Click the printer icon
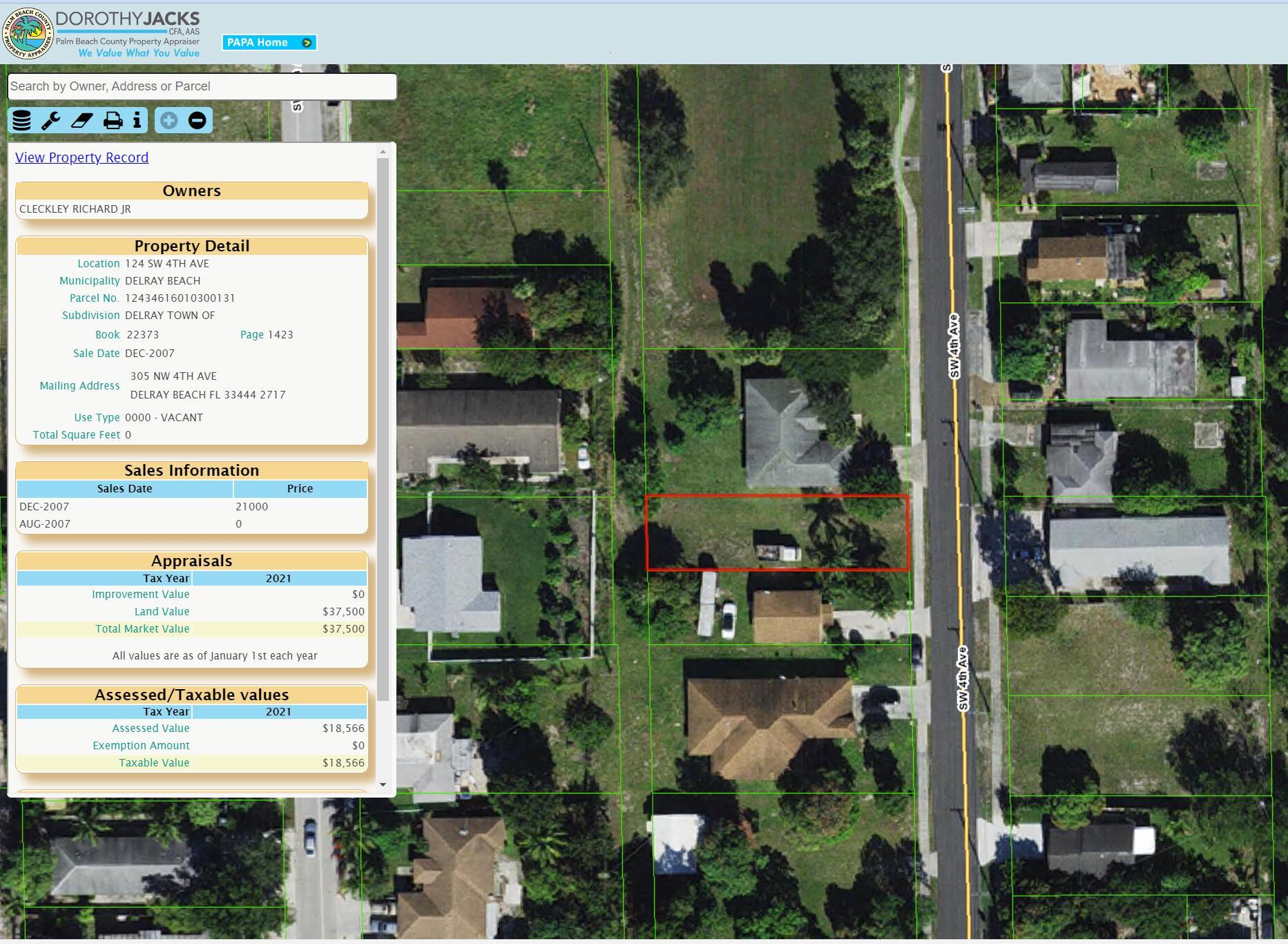 113,120
